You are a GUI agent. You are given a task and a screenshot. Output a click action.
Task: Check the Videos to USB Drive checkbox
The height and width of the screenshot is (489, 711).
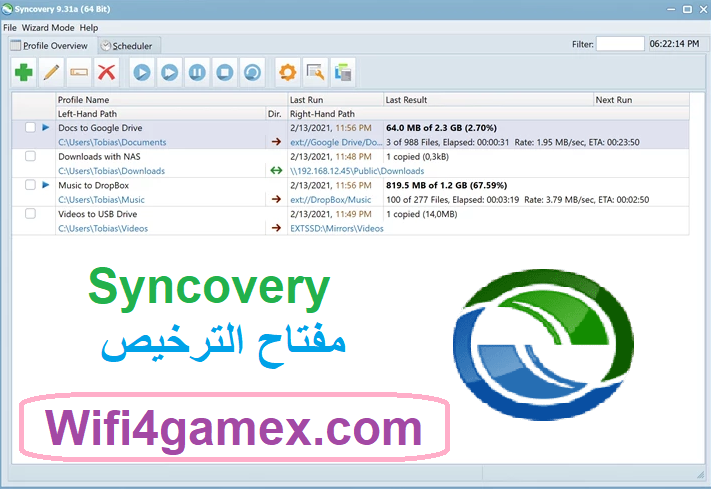pyautogui.click(x=30, y=213)
